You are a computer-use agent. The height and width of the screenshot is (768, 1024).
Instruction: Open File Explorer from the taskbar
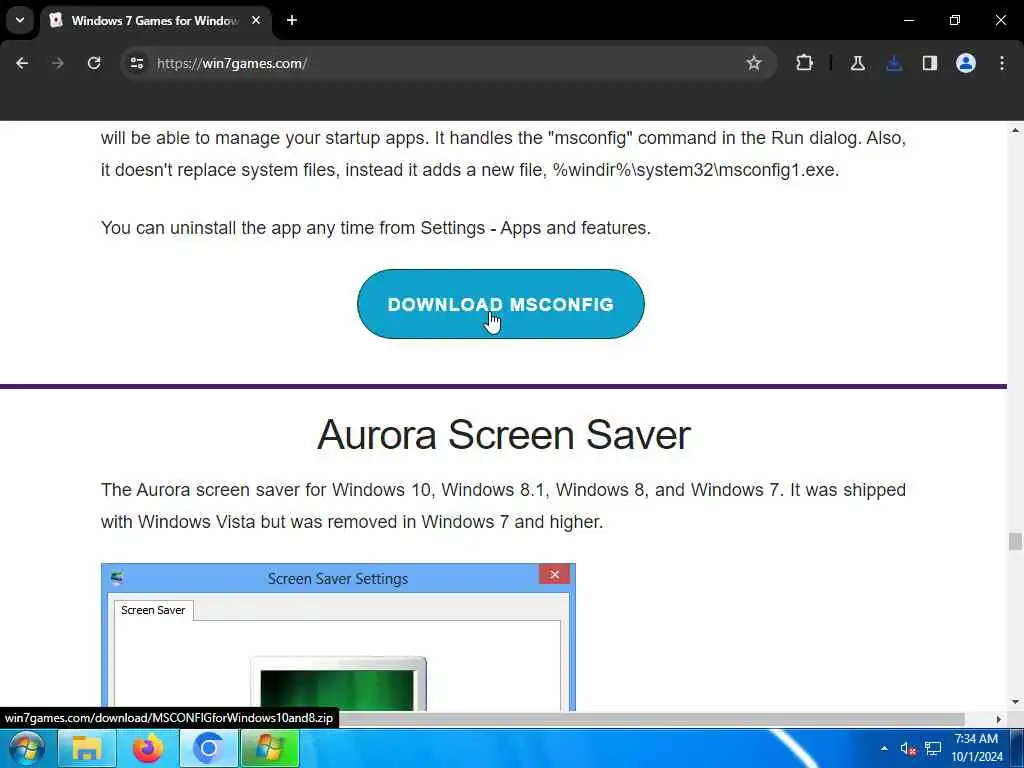pyautogui.click(x=86, y=748)
